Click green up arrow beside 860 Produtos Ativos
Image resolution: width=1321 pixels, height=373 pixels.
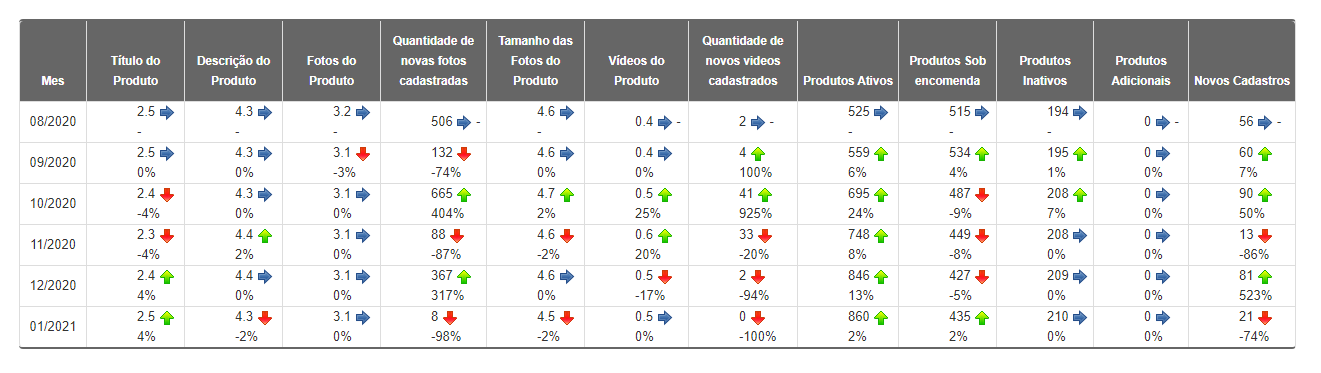coord(881,318)
